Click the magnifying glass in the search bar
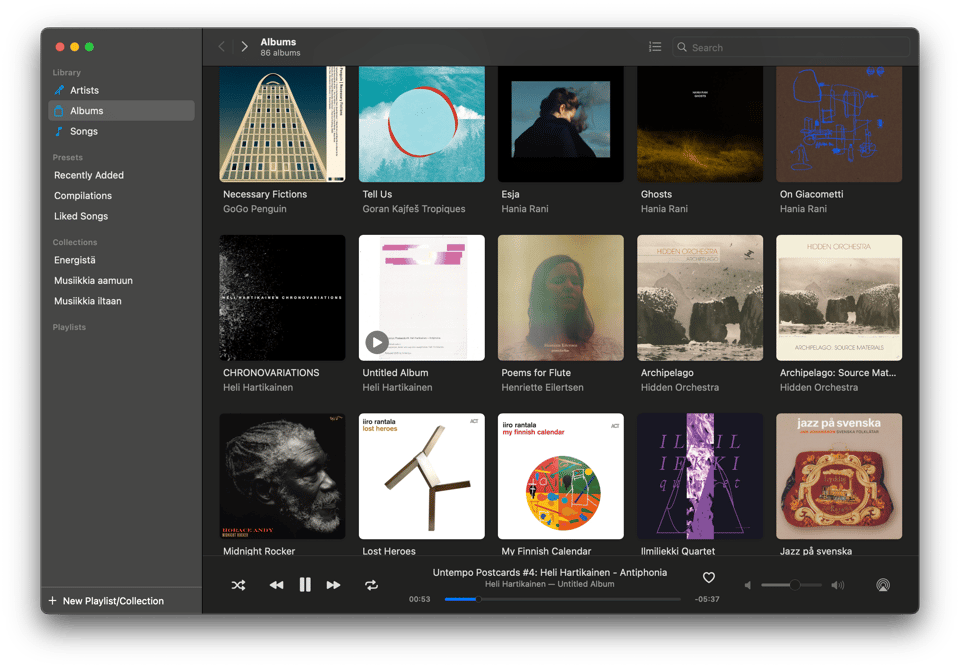Image resolution: width=960 pixels, height=668 pixels. (x=682, y=47)
